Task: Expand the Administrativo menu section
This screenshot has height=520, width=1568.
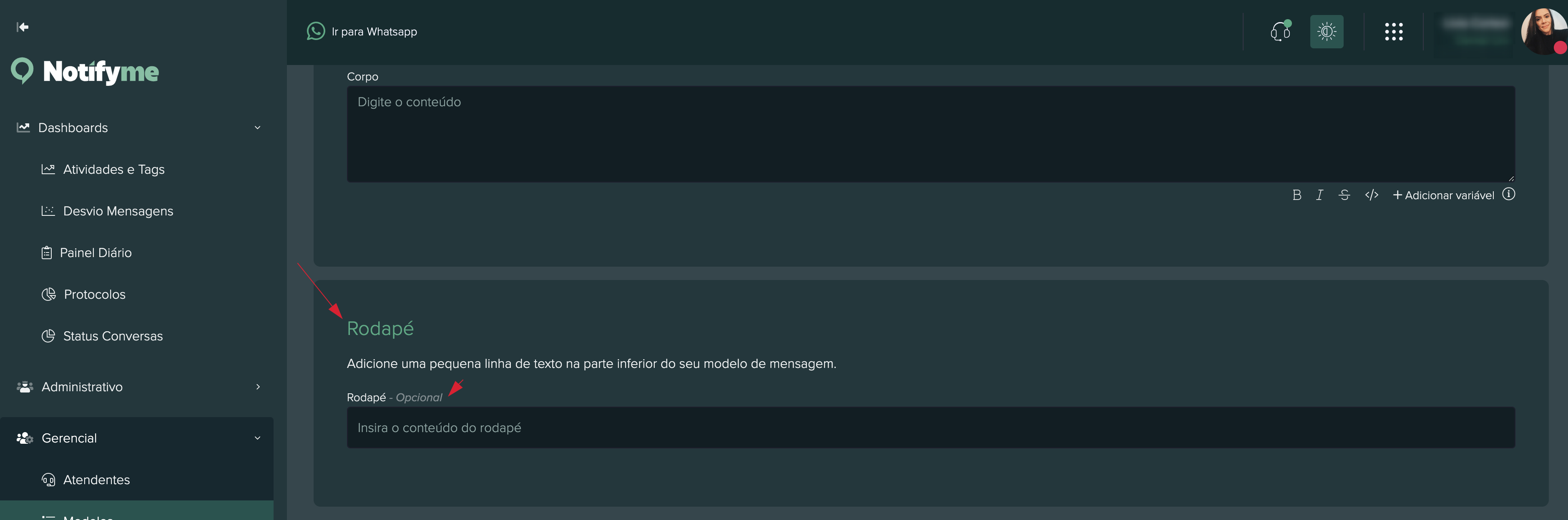Action: point(257,387)
